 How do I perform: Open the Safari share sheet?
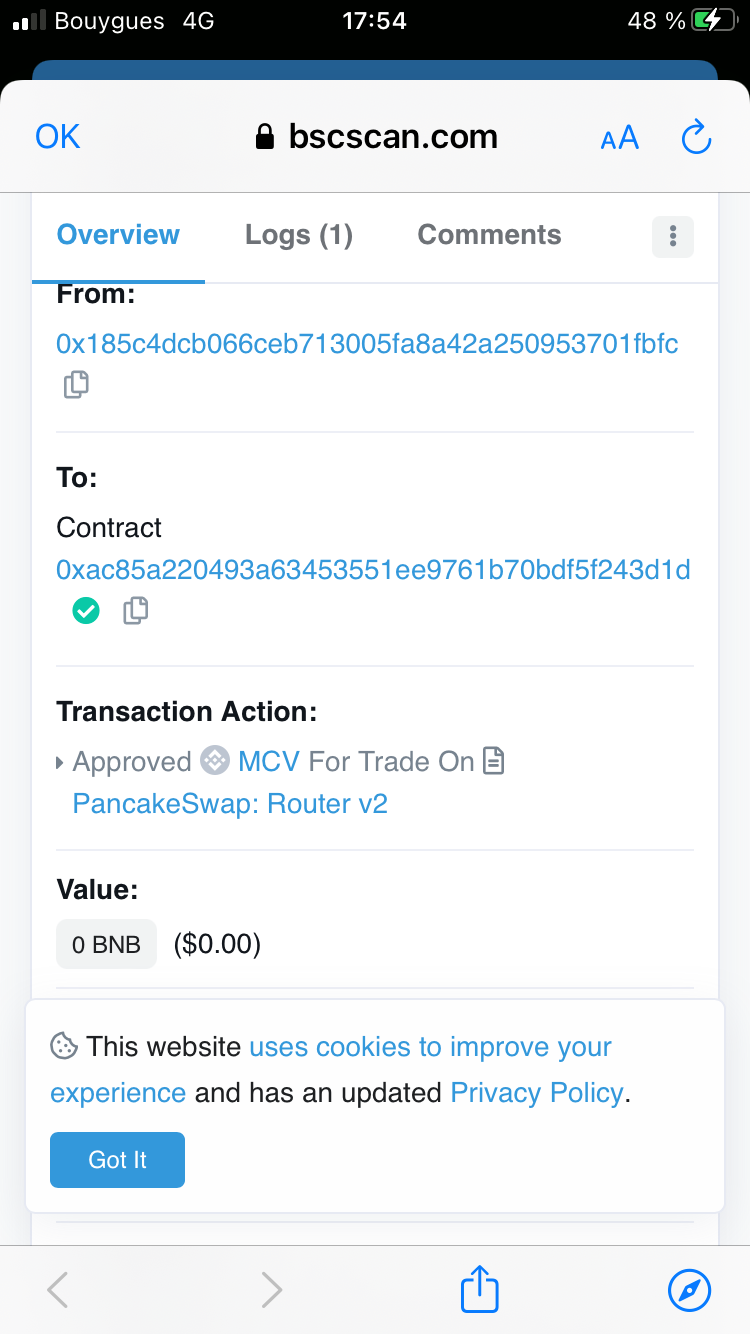click(x=479, y=1289)
